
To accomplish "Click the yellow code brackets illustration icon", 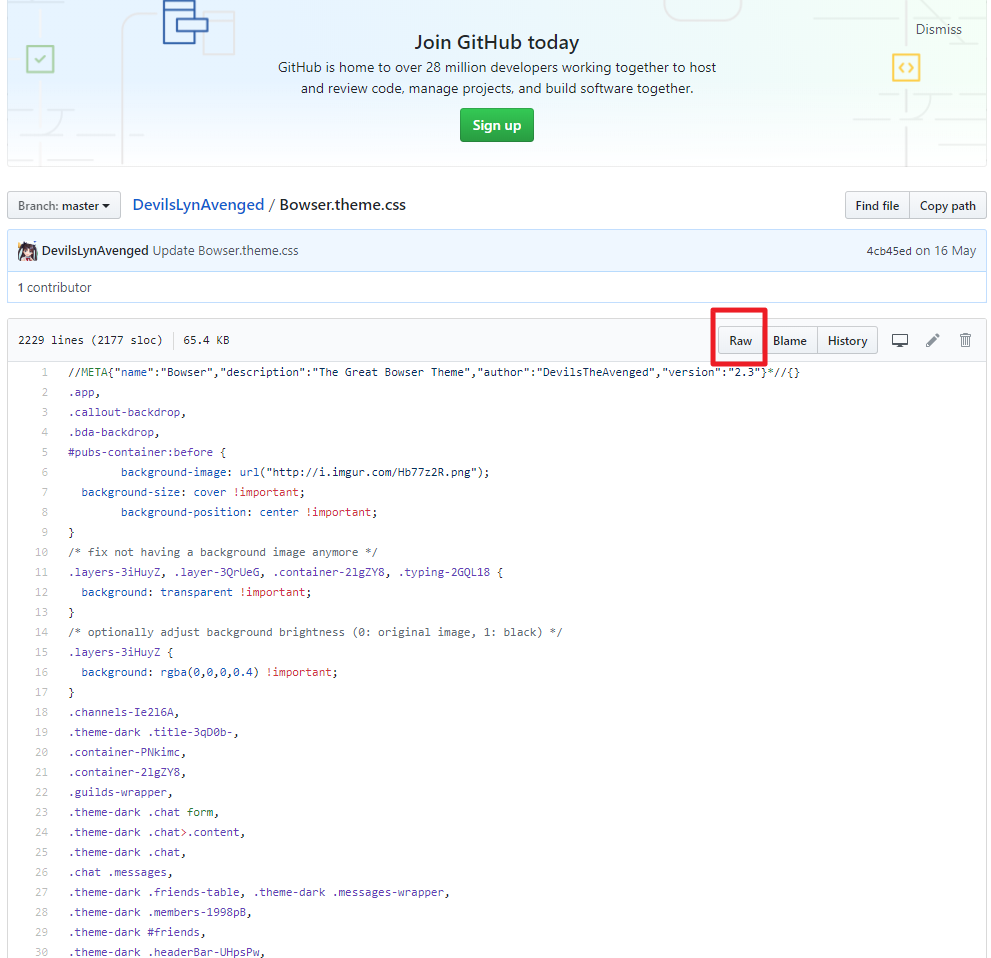I will tap(905, 67).
